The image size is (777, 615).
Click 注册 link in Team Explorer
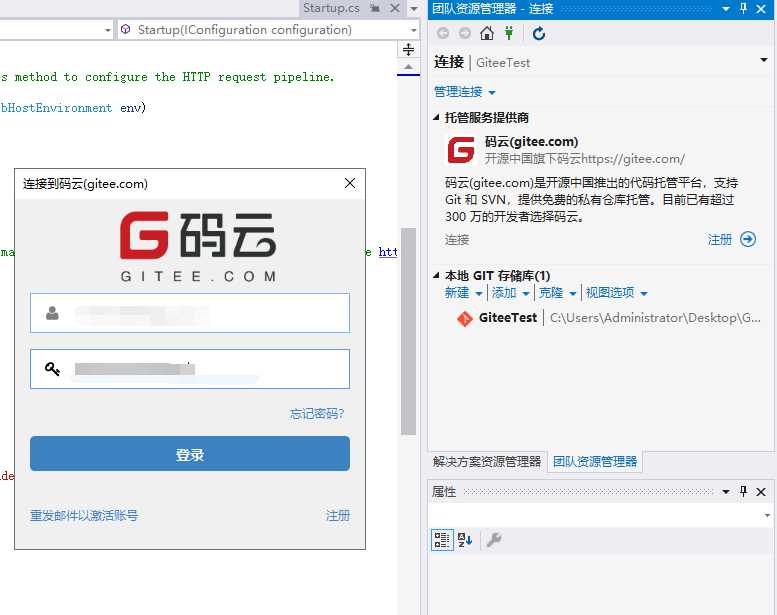(x=720, y=240)
